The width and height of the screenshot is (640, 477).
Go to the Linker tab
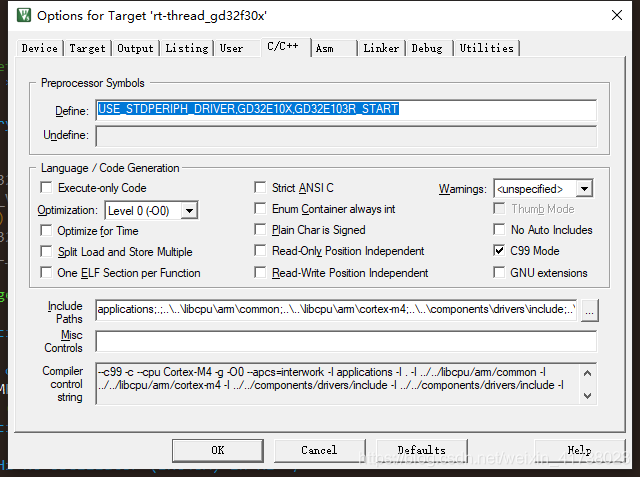381,48
